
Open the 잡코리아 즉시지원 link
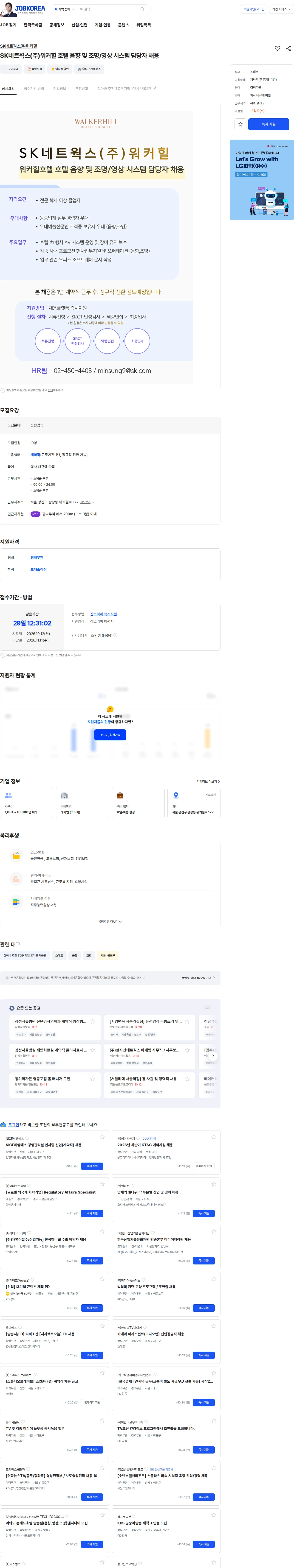[104, 614]
